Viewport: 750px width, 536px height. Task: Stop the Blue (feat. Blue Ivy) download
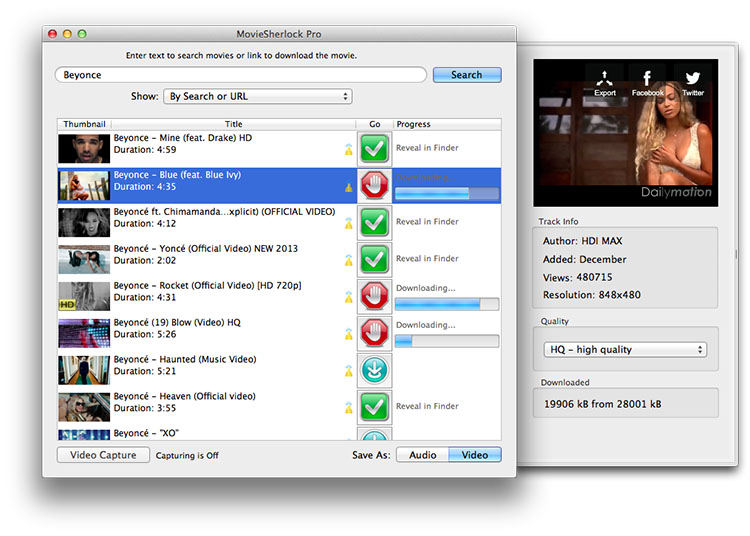[374, 186]
